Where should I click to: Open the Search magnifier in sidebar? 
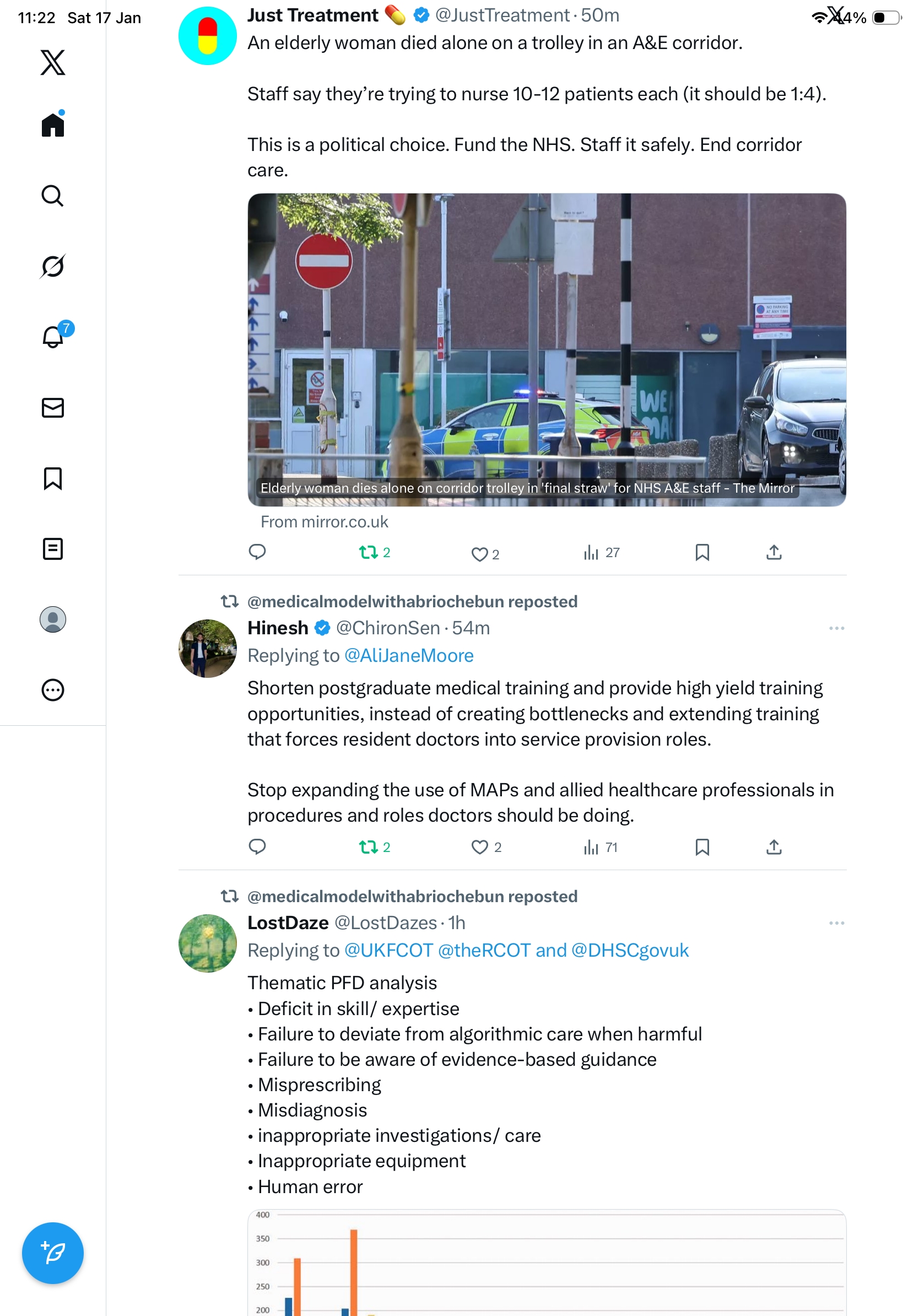pyautogui.click(x=53, y=196)
